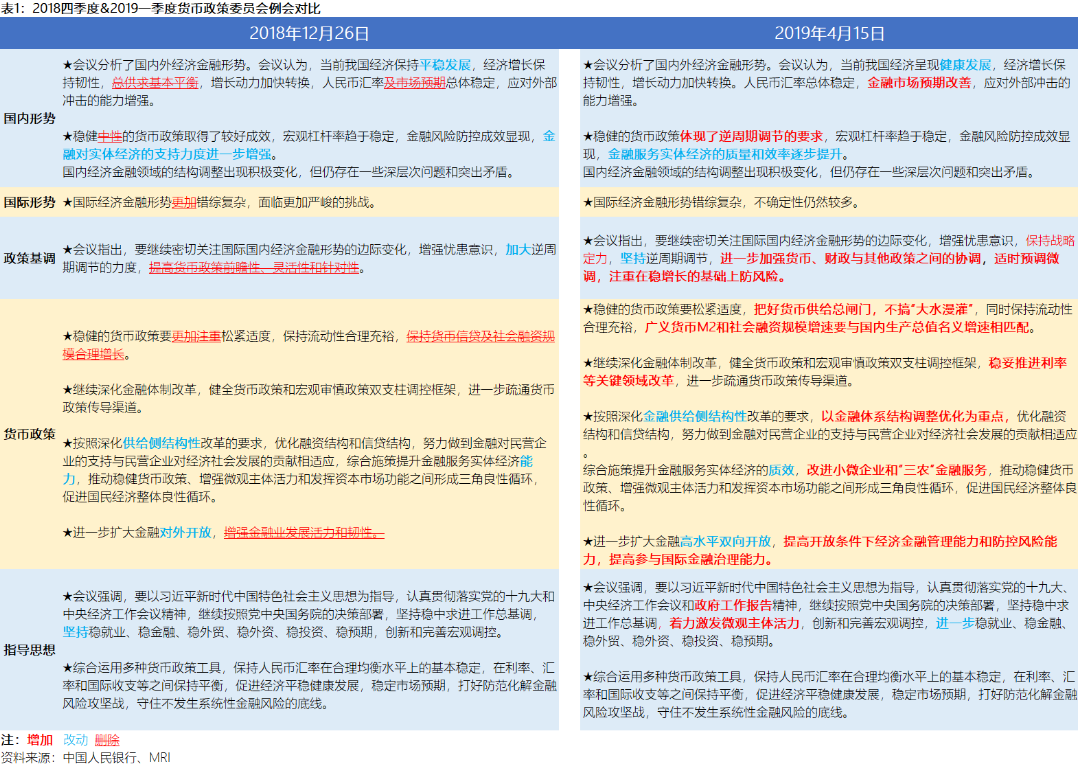This screenshot has height=768, width=1078.
Task: Click the blue word '加大' before 逆周期
Action: [x=518, y=249]
